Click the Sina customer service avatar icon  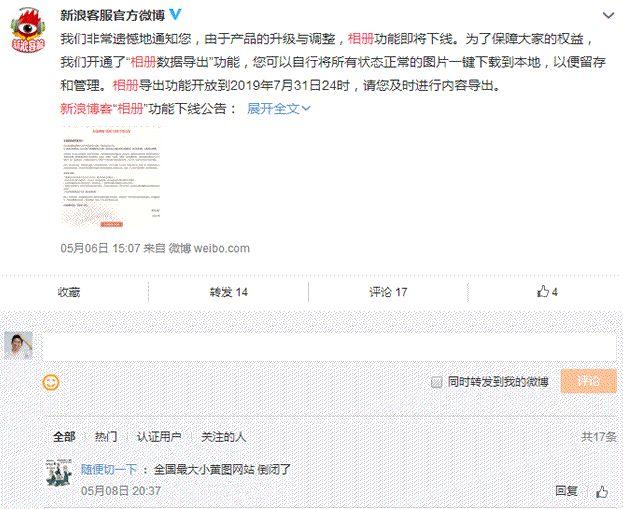tap(28, 31)
